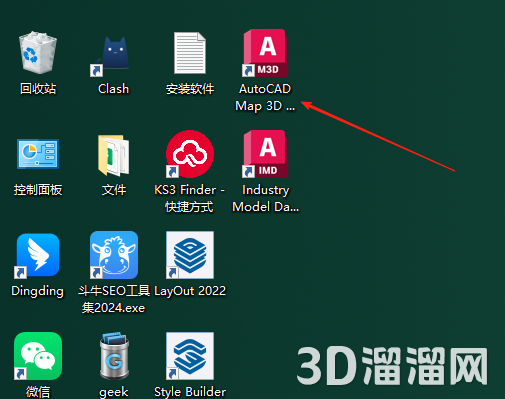This screenshot has width=505, height=399.
Task: Launch the Industry Model Data IMD shortcut
Action: [x=265, y=154]
